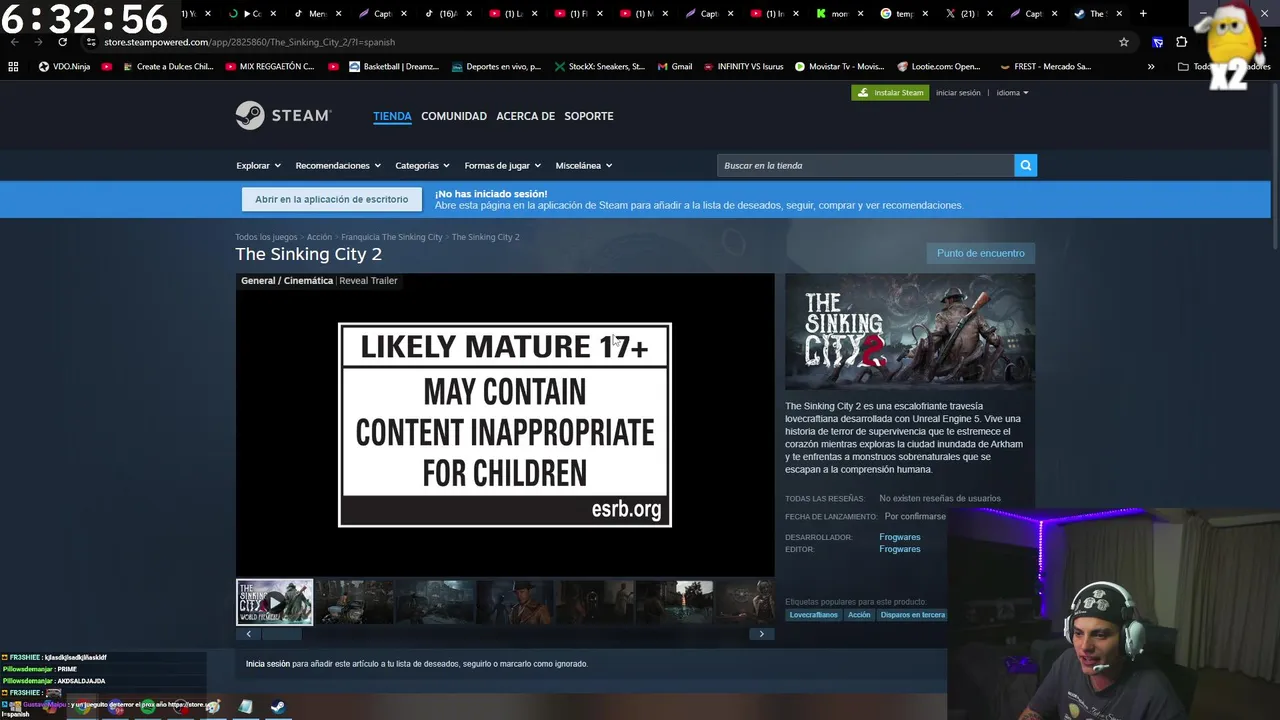Open VDO.Ninja bookmark
Viewport: 1280px width, 720px height.
(64, 66)
